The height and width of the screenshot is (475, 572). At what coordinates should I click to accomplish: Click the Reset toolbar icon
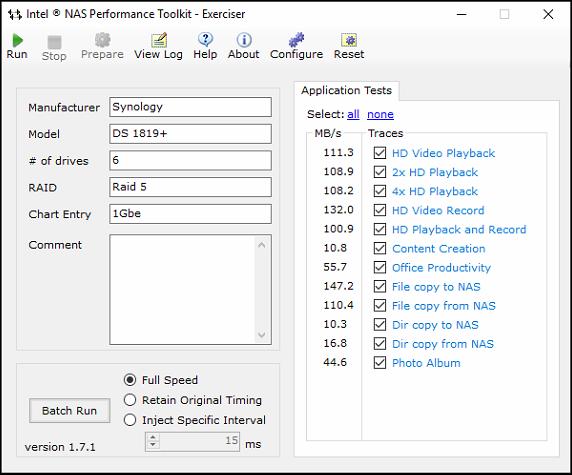click(x=349, y=40)
